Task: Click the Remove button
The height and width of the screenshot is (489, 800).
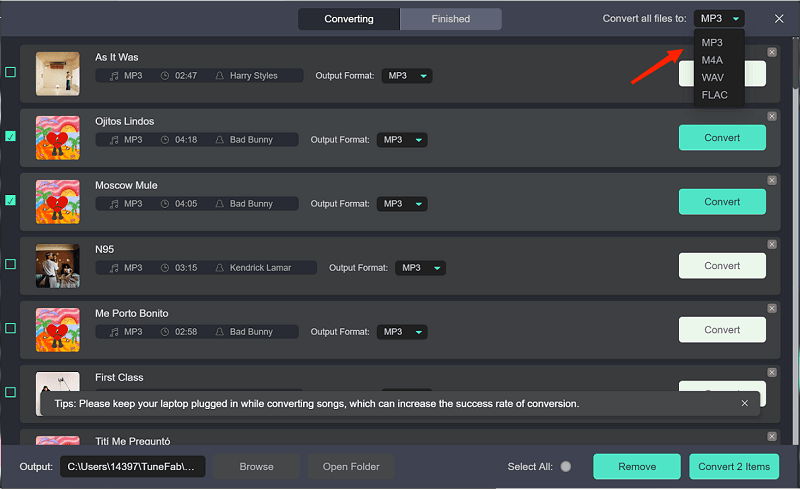Action: [x=637, y=466]
